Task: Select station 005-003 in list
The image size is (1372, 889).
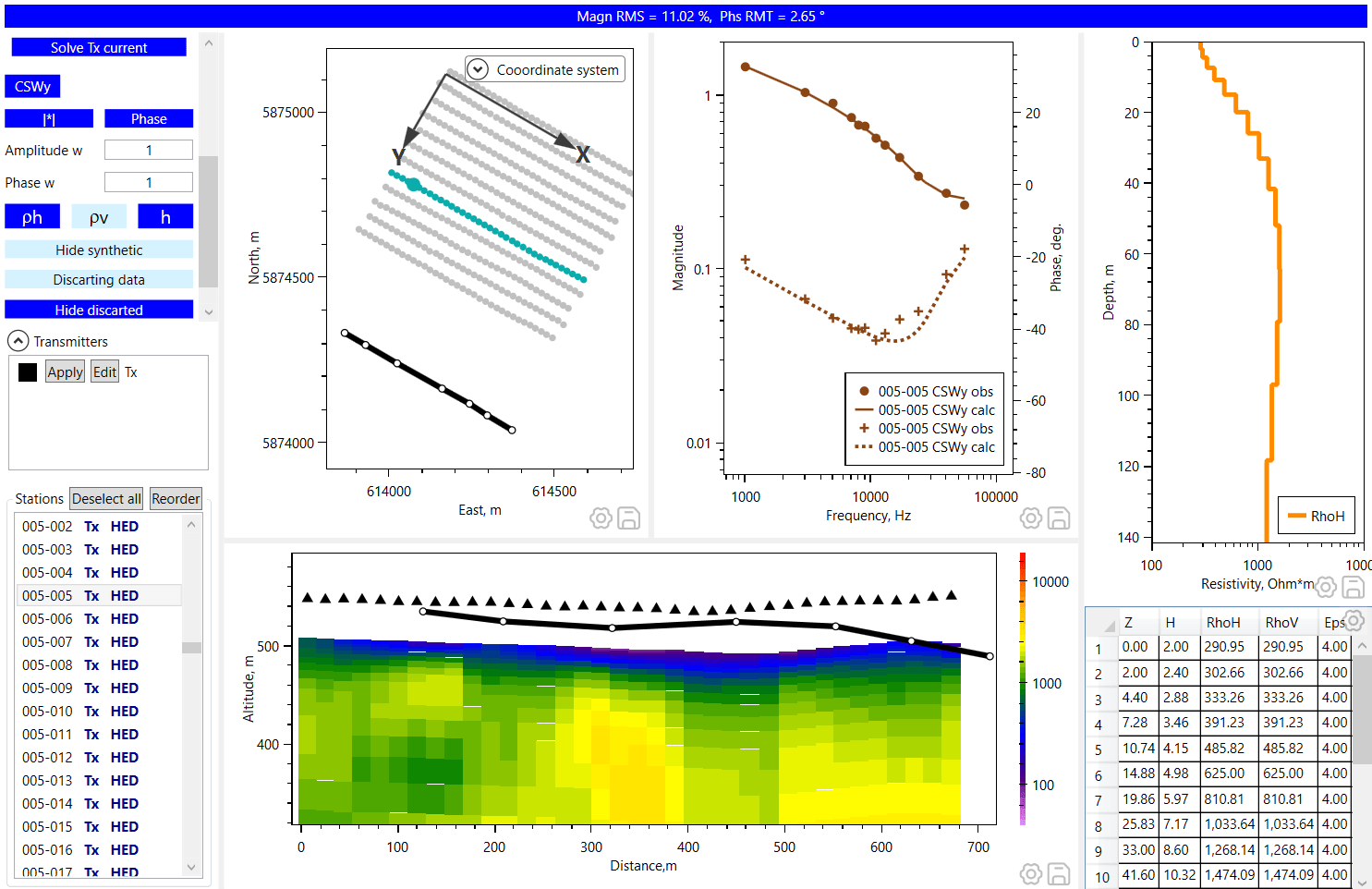Action: 99,549
